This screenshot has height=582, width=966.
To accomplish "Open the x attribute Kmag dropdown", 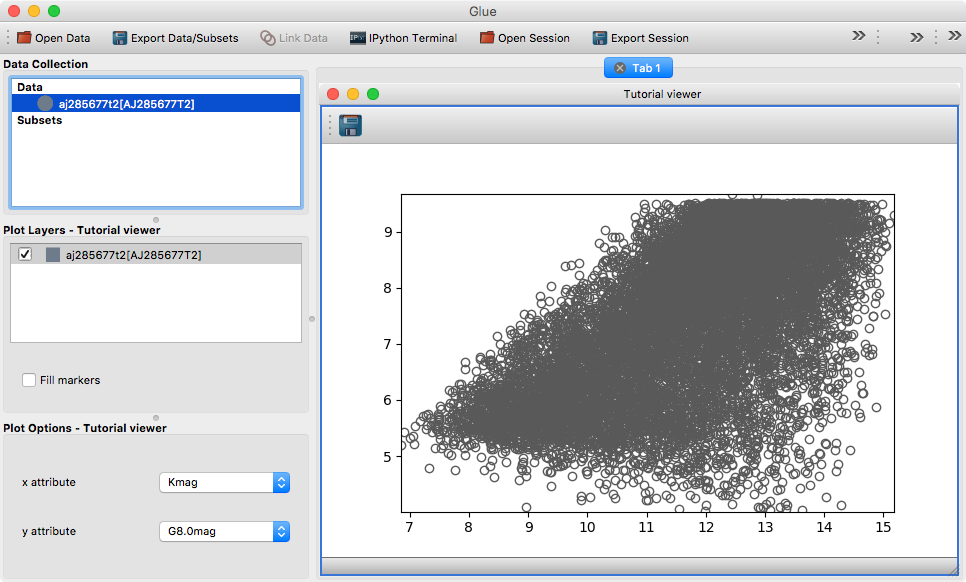I will [x=224, y=483].
